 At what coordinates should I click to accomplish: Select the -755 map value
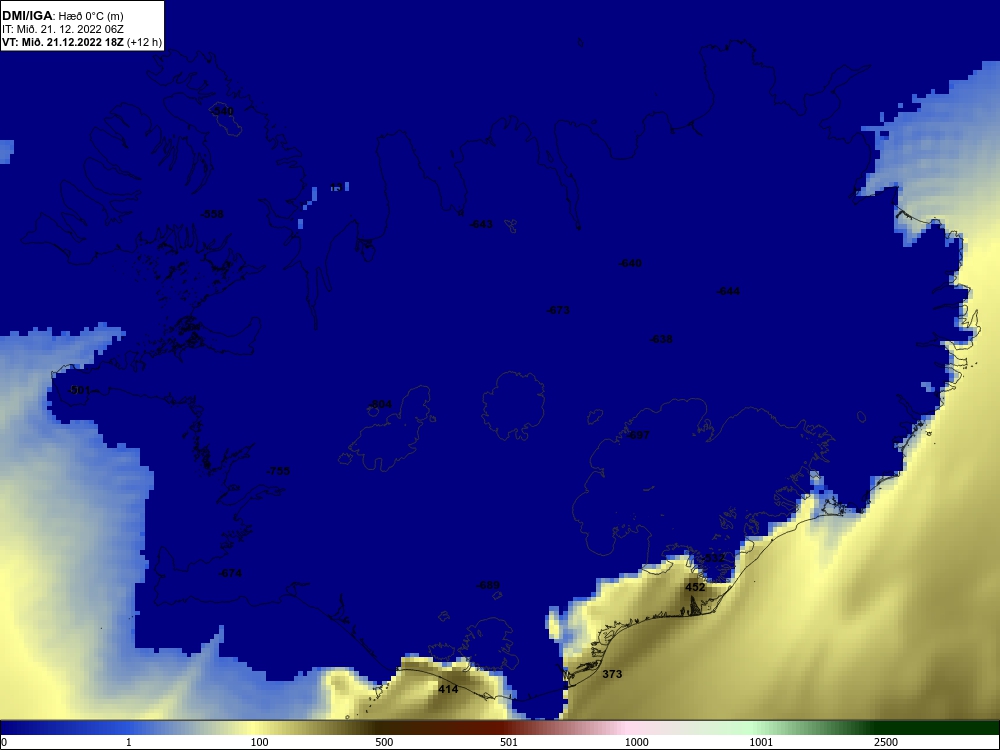point(278,471)
